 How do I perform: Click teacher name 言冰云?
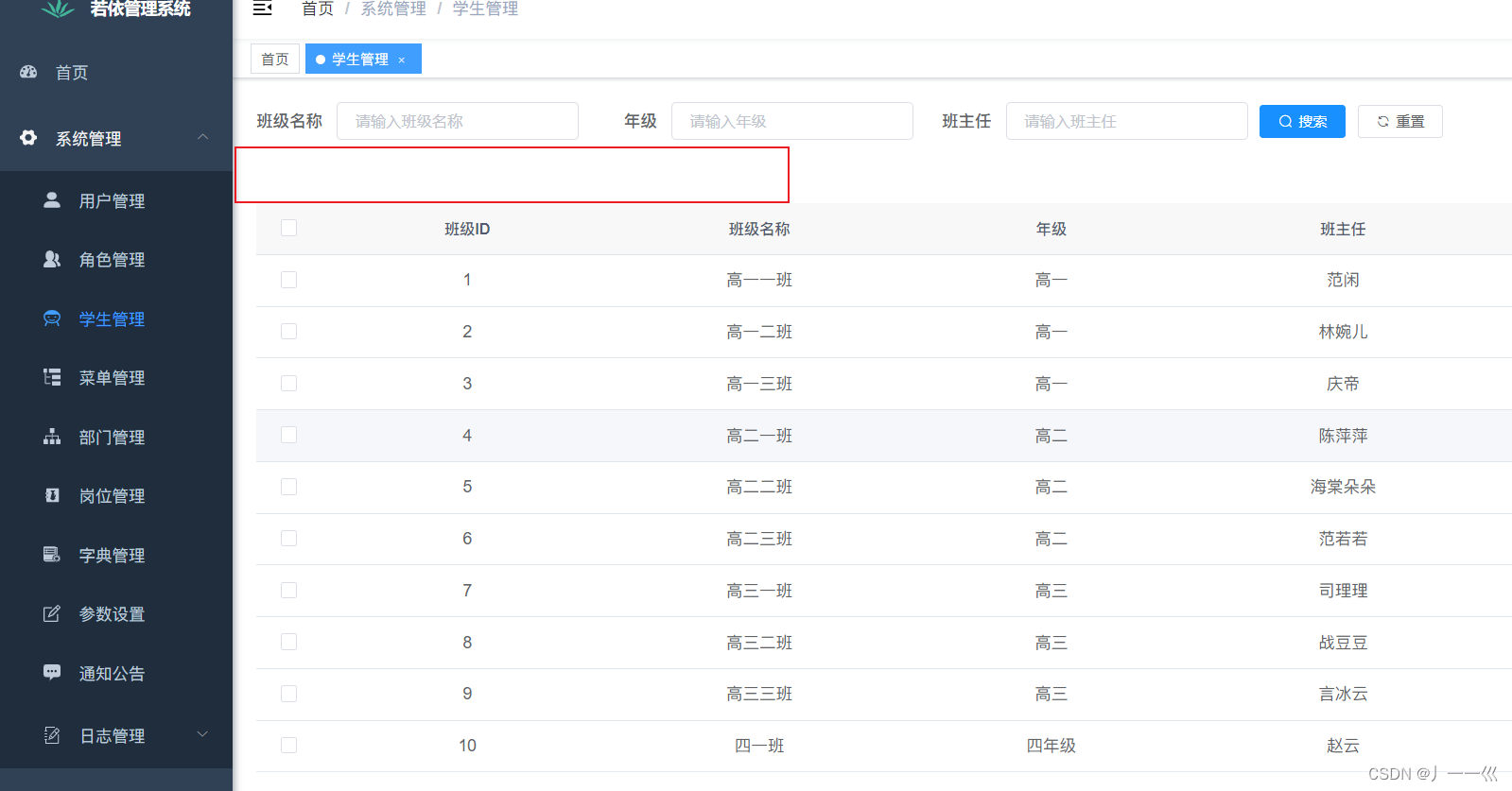(1343, 694)
